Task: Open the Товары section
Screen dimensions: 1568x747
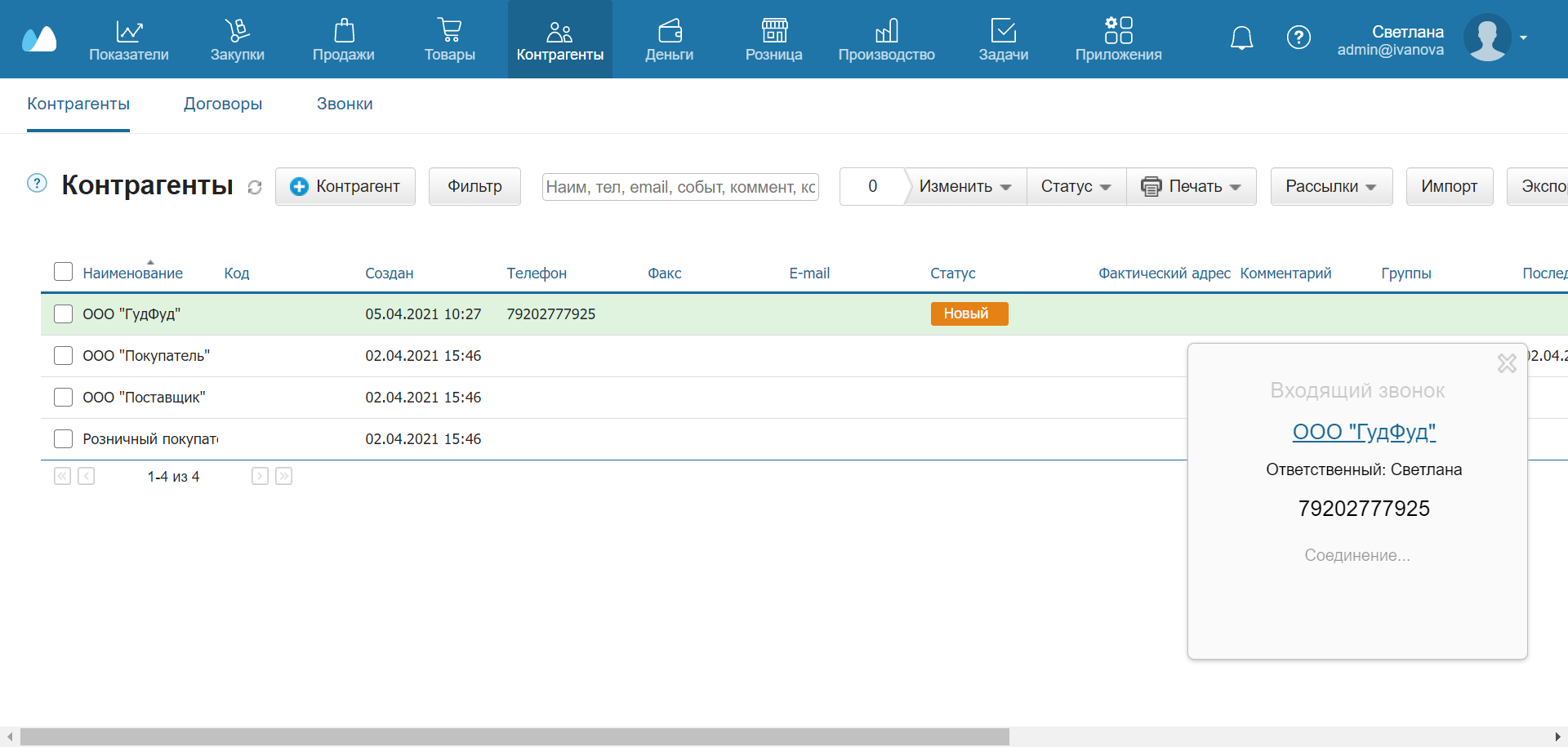Action: click(449, 40)
